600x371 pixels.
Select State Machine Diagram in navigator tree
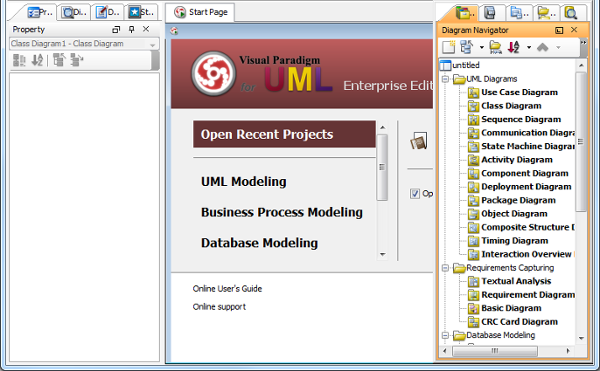528,146
